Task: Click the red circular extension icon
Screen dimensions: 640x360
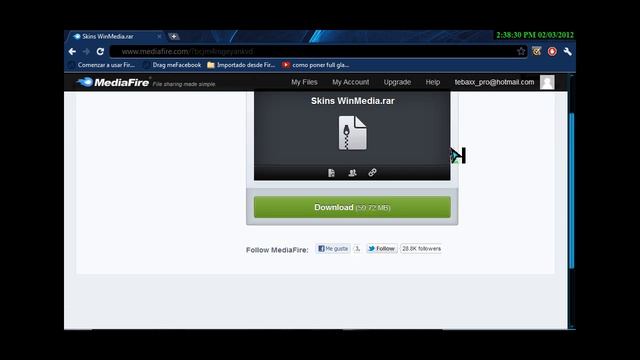Action: click(552, 51)
